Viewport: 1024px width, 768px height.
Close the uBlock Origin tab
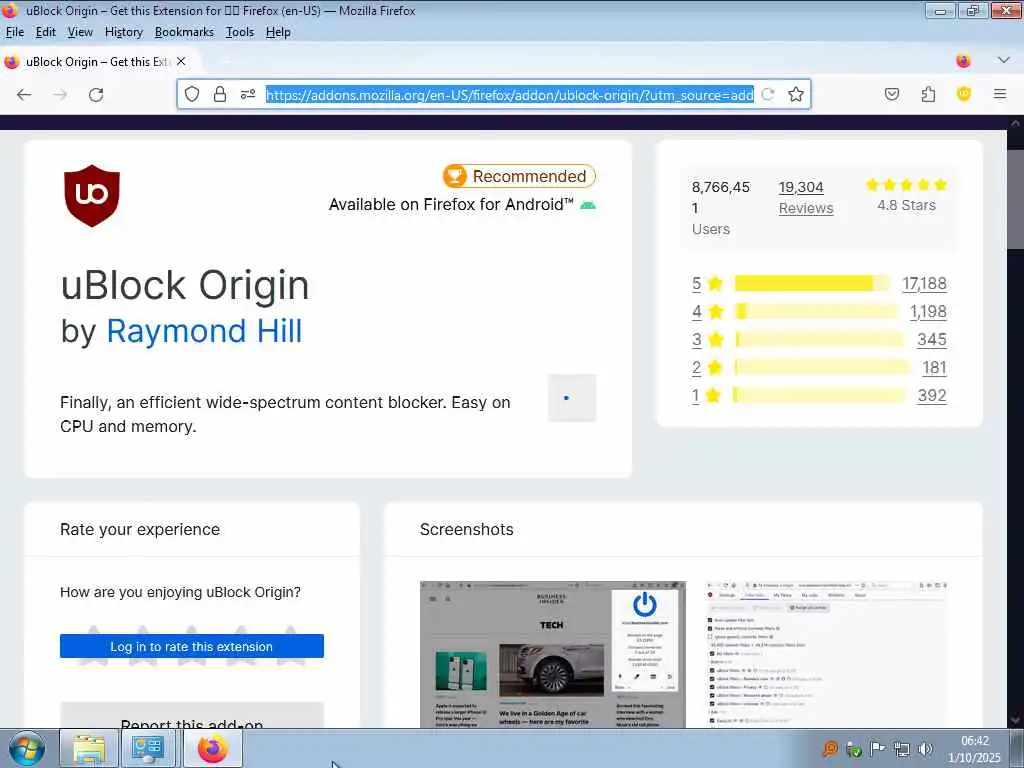coord(181,61)
